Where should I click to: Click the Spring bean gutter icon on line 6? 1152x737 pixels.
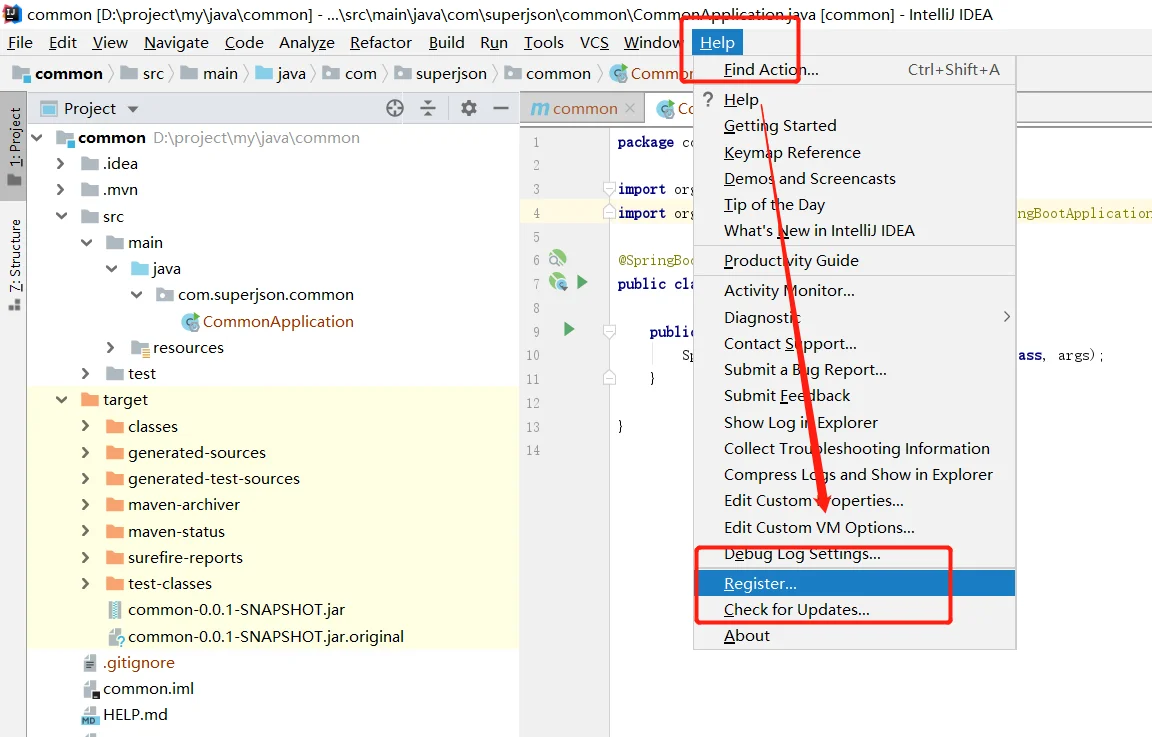pyautogui.click(x=558, y=258)
